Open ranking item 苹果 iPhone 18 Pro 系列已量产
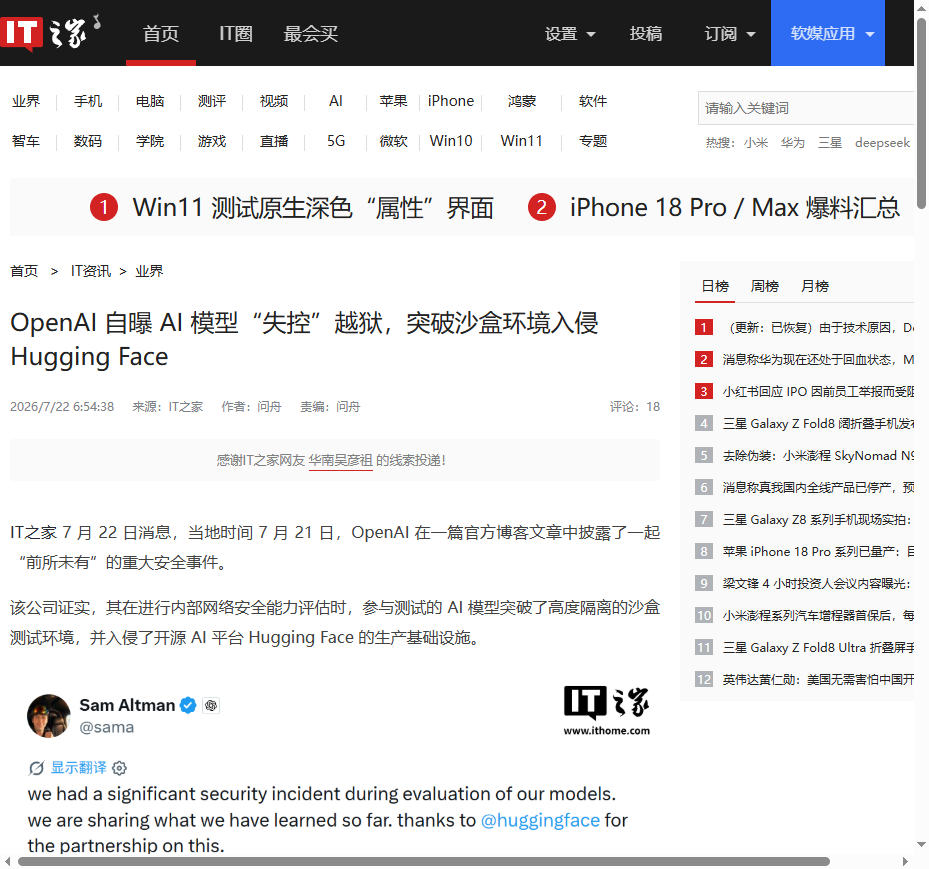This screenshot has height=869, width=929. click(x=818, y=551)
